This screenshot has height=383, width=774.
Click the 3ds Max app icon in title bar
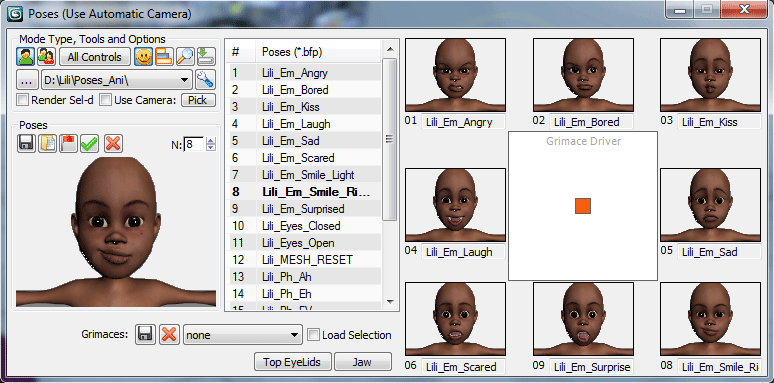point(15,13)
